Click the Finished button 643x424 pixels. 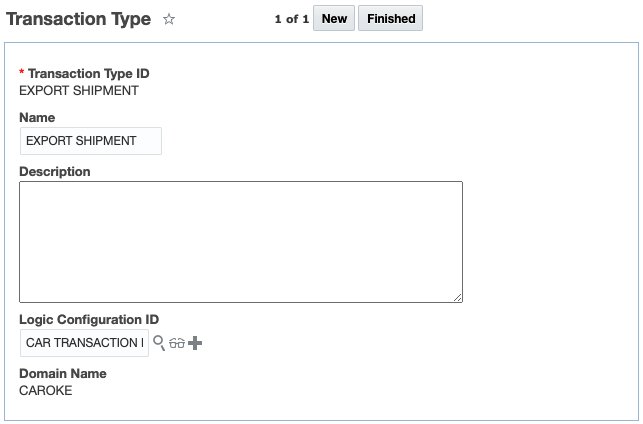click(x=391, y=19)
